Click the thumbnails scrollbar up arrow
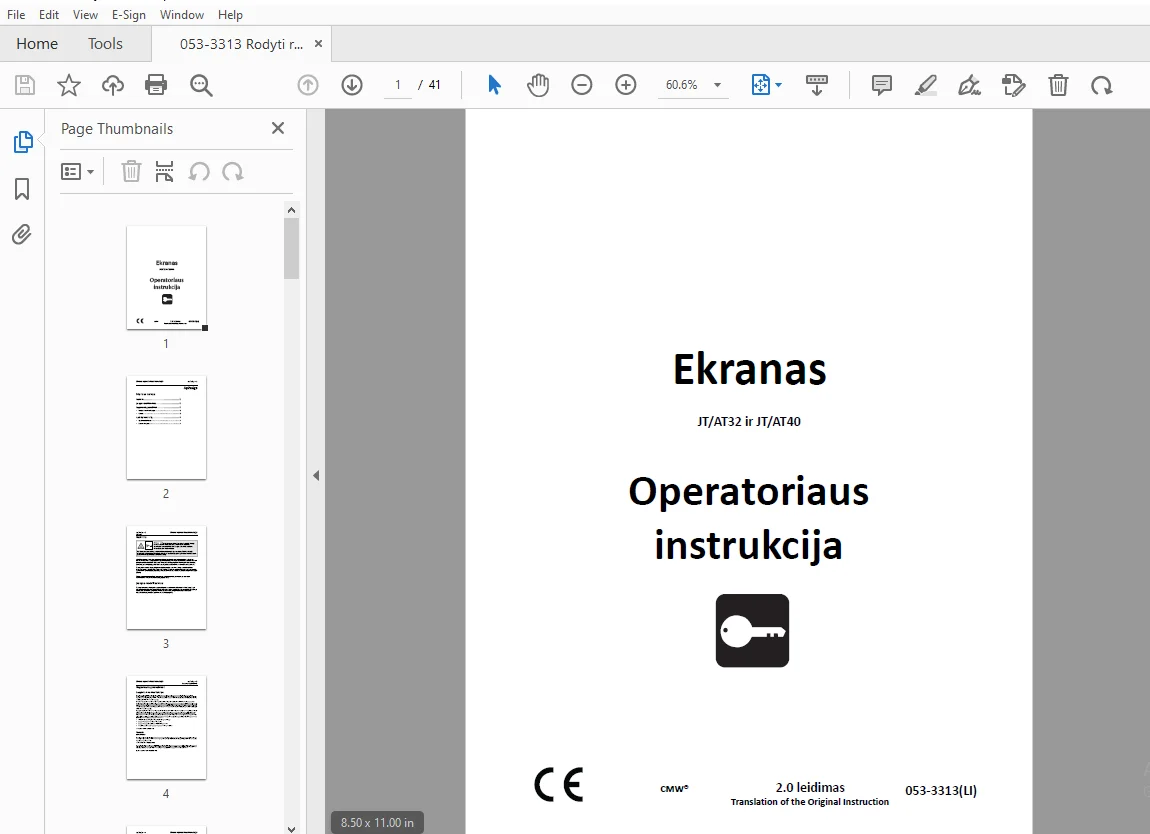The image size is (1150, 834). tap(291, 211)
